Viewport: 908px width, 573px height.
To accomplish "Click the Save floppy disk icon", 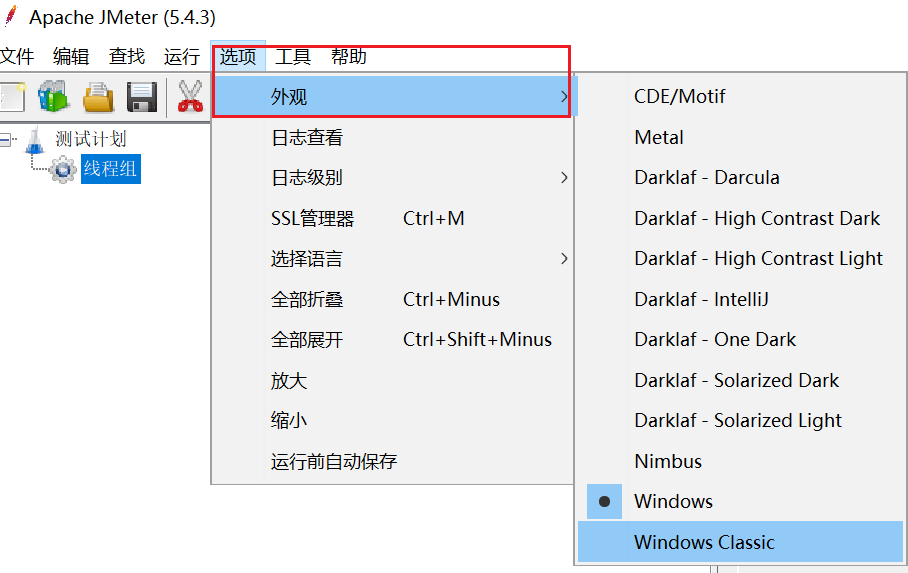I will point(142,96).
